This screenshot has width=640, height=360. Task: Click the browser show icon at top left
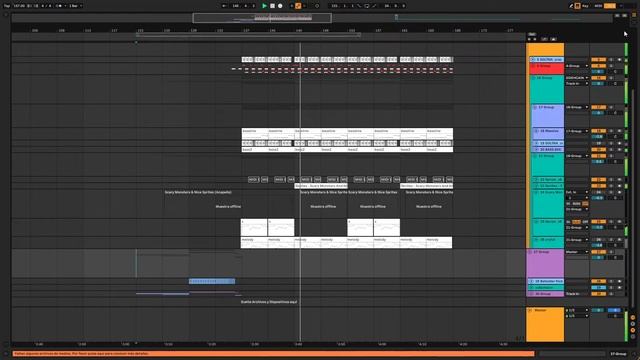(6, 15)
